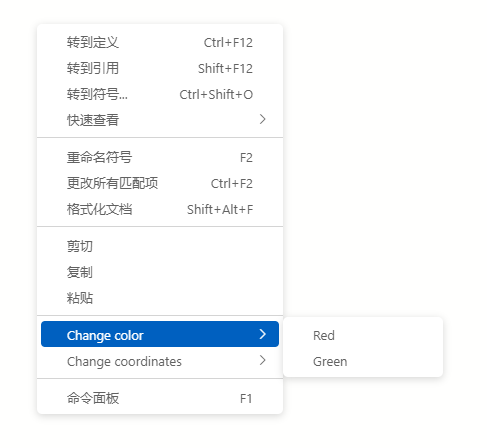This screenshot has height=448, width=487.
Task: Choose 更改所有匹配项 menu entry
Action: coord(160,183)
